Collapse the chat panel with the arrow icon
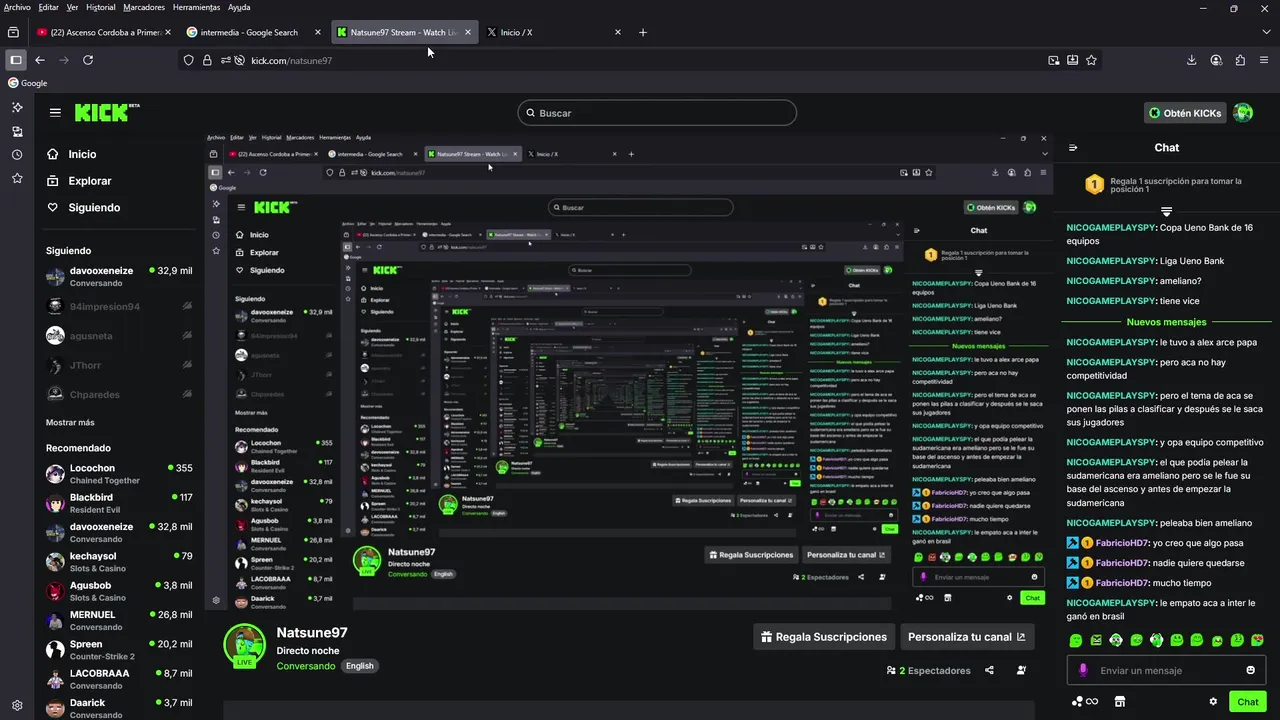 tap(1073, 147)
